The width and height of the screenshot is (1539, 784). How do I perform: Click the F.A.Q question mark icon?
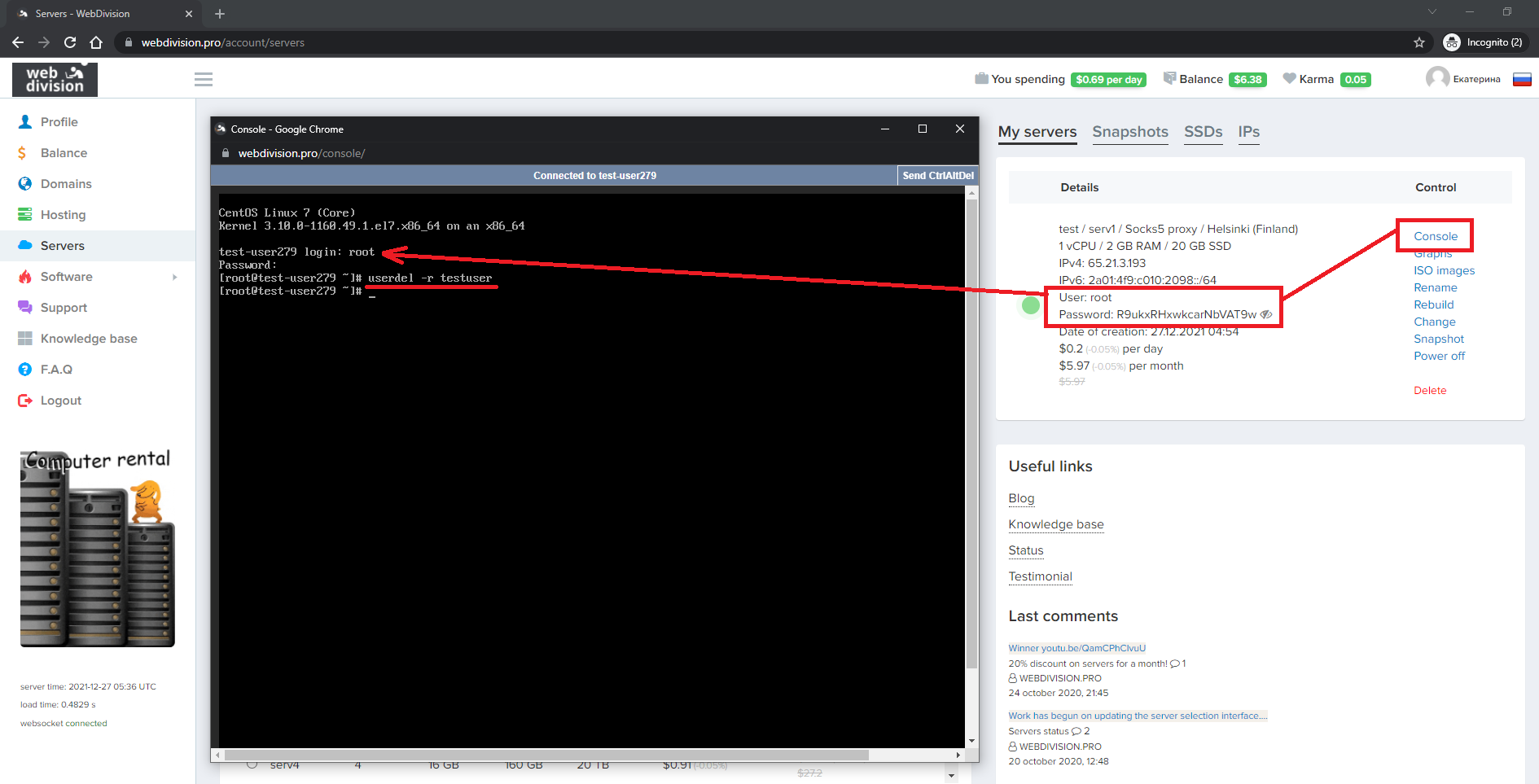pyautogui.click(x=25, y=370)
